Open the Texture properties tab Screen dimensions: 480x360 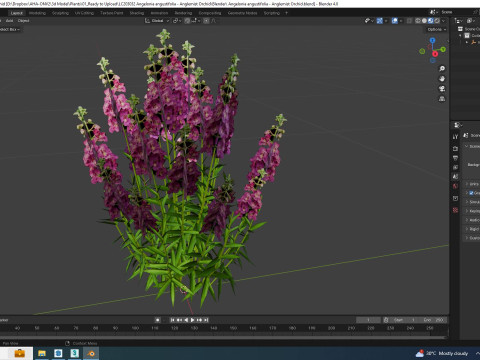pos(455,210)
